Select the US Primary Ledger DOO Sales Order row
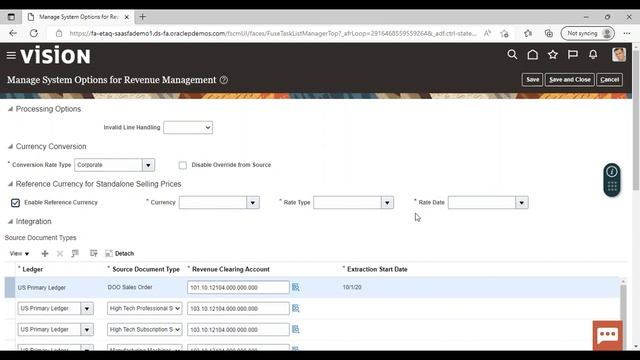The height and width of the screenshot is (360, 640). click(312, 287)
